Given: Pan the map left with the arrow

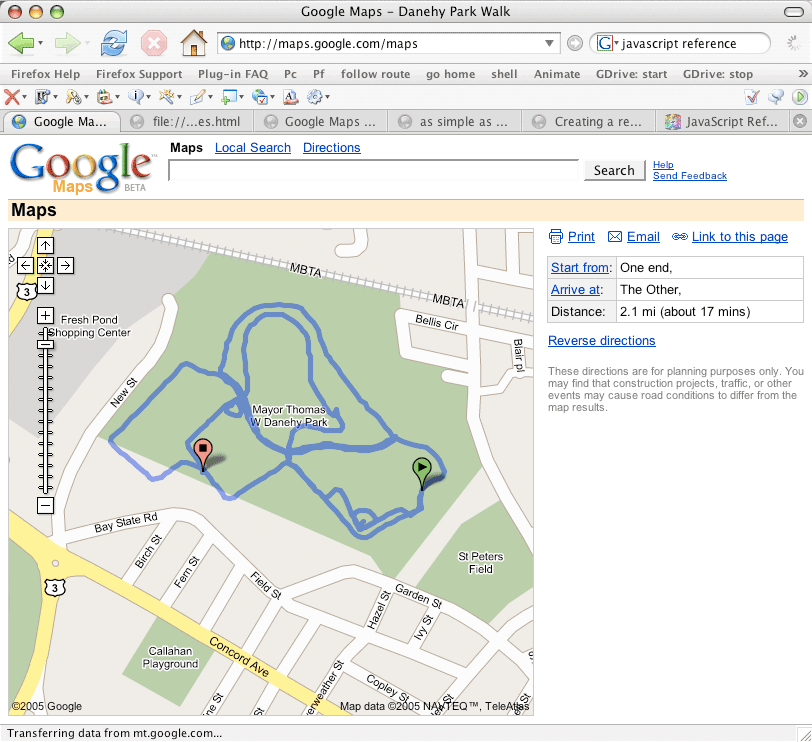Looking at the screenshot, I should click(x=25, y=266).
